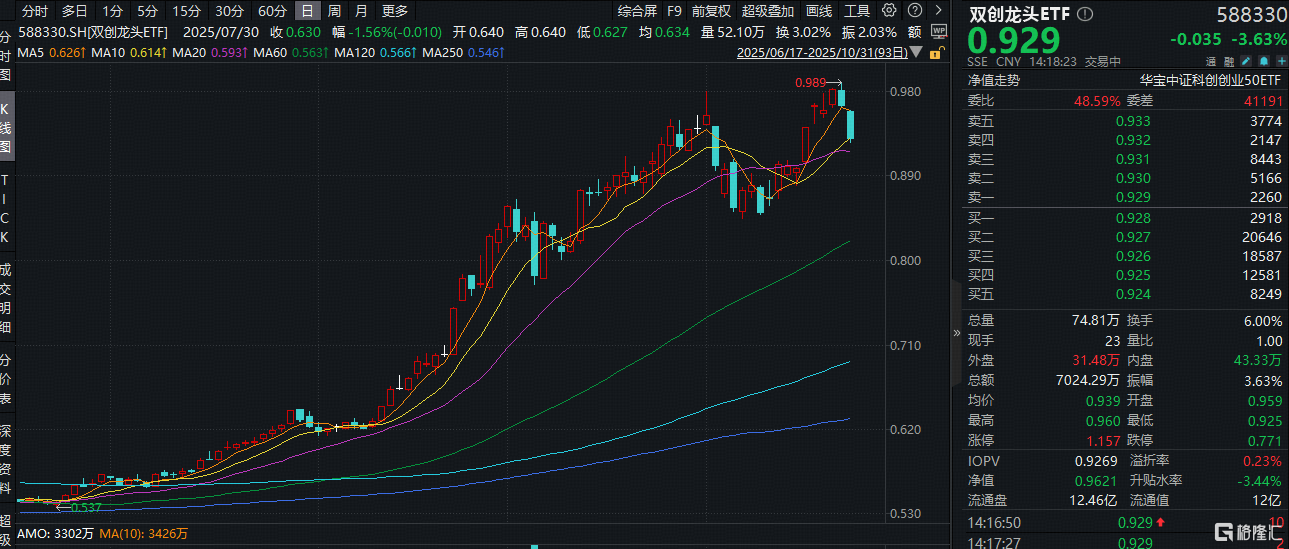Viewport: 1289px width, 549px height.
Task: Select the 分时图 sidebar tab
Action: click(6, 55)
